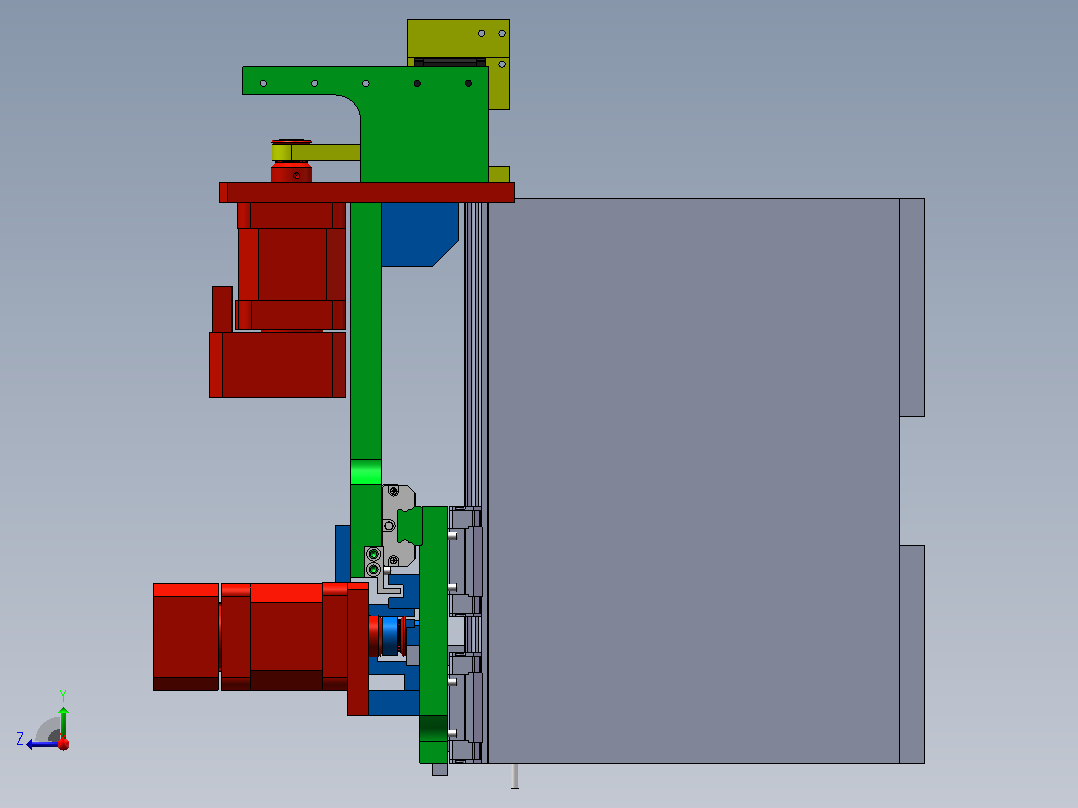
Task: Pick the blue chamfered block under the red plate
Action: [x=419, y=234]
